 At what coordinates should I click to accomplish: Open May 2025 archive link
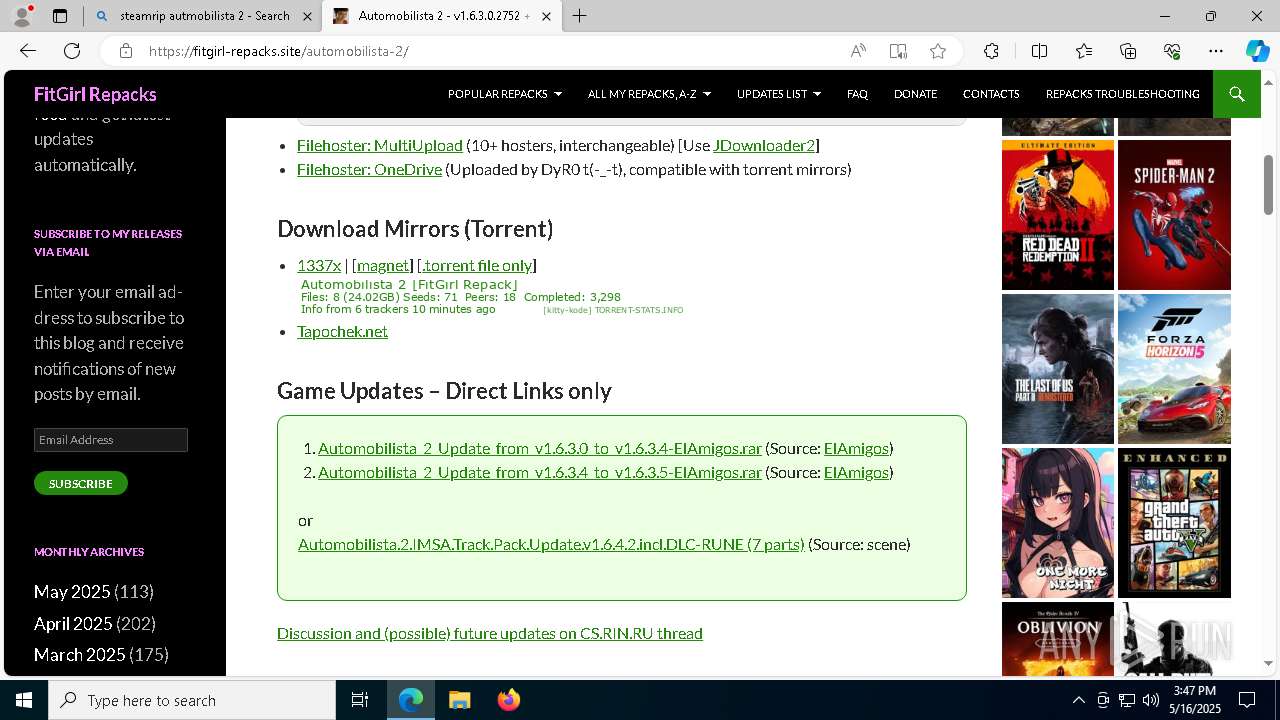pos(72,592)
